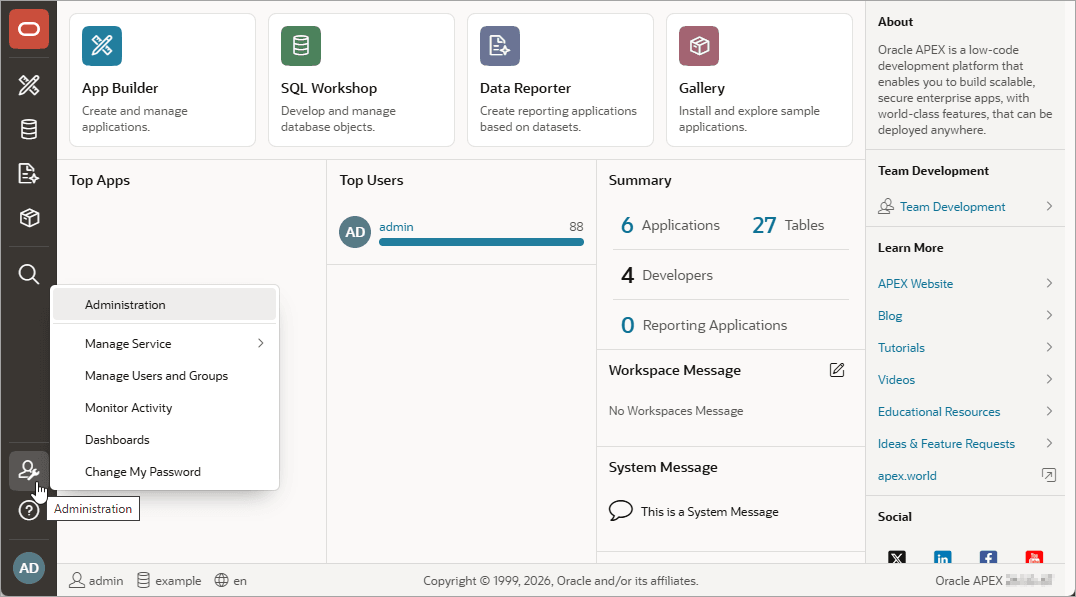
Task: Choose Manage Users and Groups
Action: pyautogui.click(x=165, y=376)
